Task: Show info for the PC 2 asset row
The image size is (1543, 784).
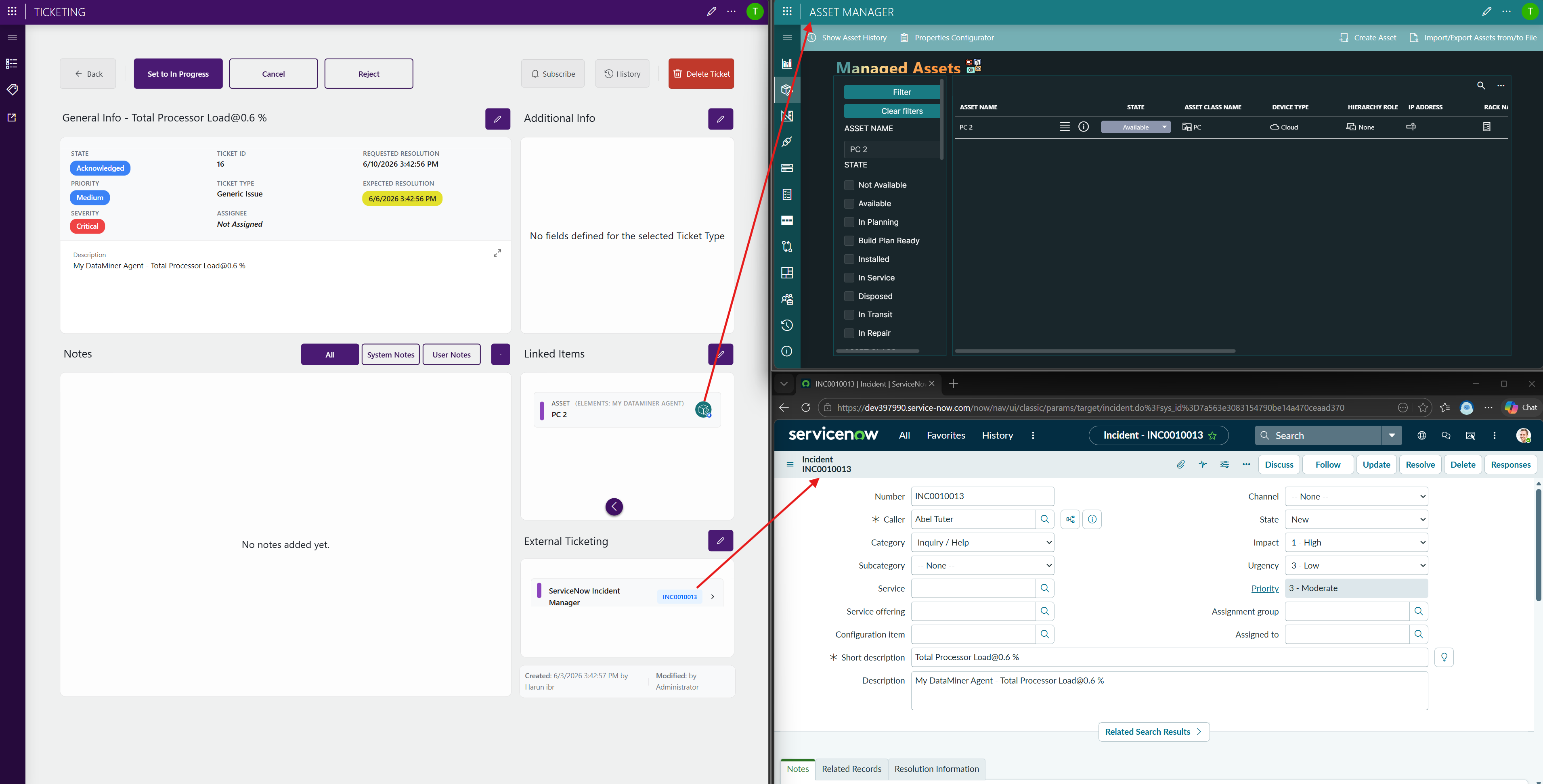Action: (x=1084, y=127)
